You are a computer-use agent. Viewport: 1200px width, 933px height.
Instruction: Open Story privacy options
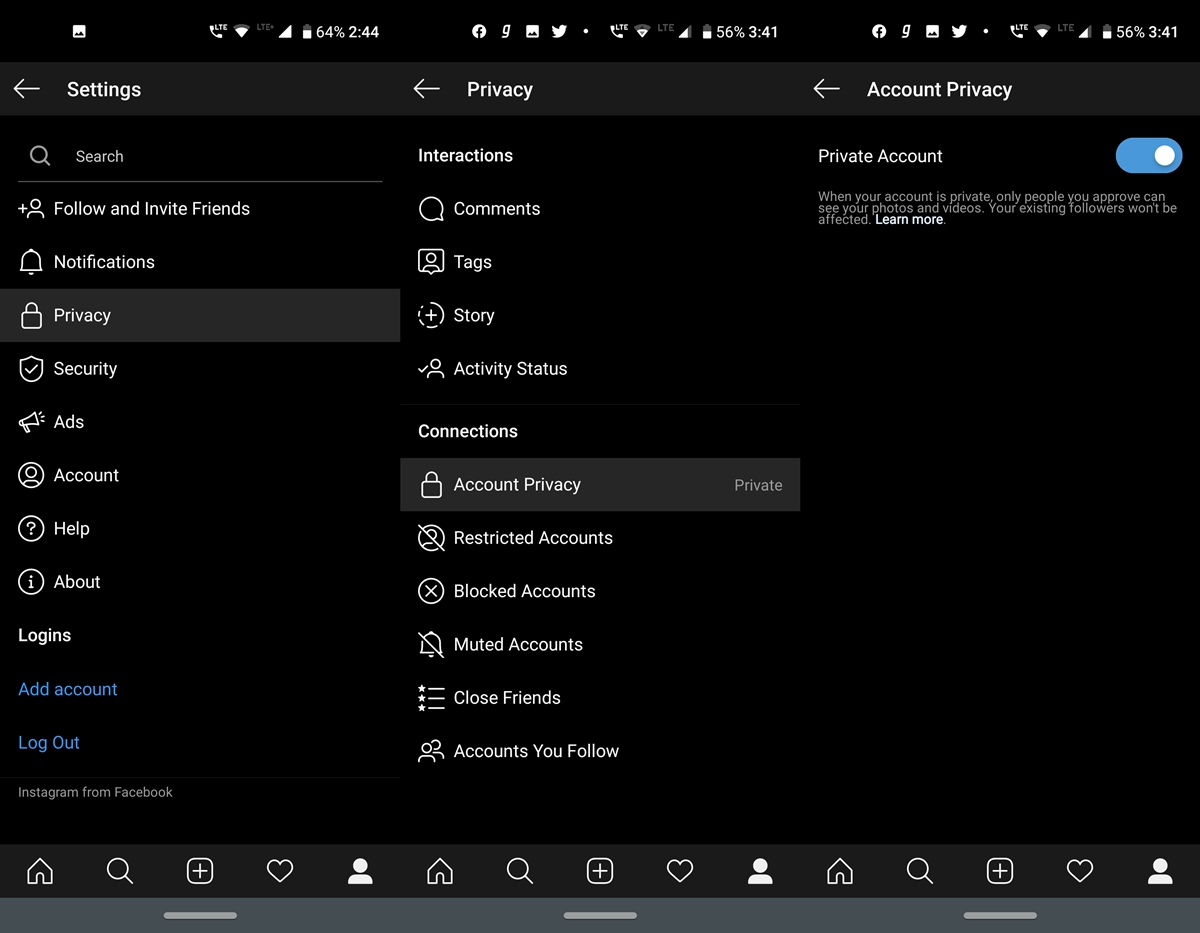pos(600,315)
